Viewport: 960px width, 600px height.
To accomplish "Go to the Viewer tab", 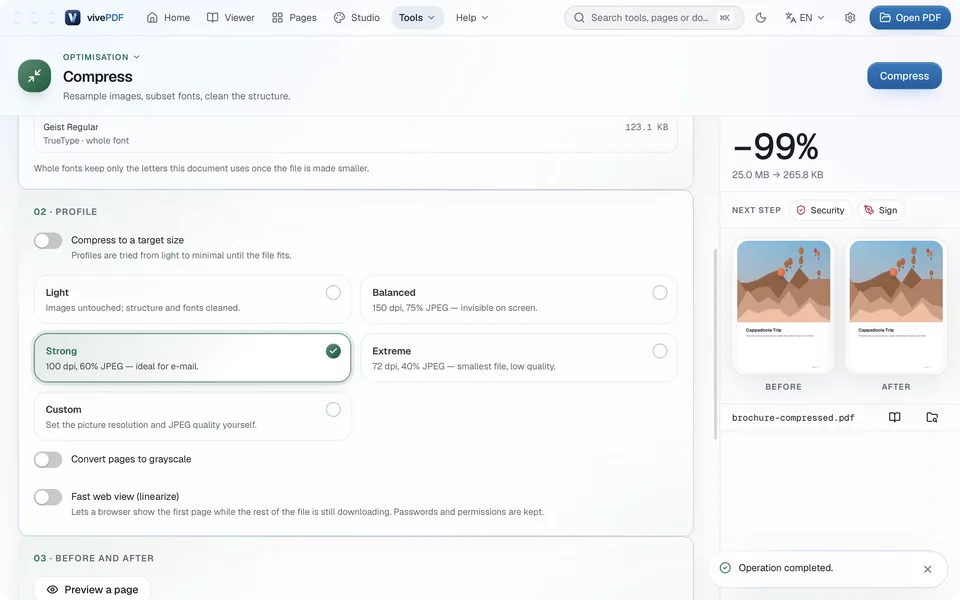I will 231,18.
